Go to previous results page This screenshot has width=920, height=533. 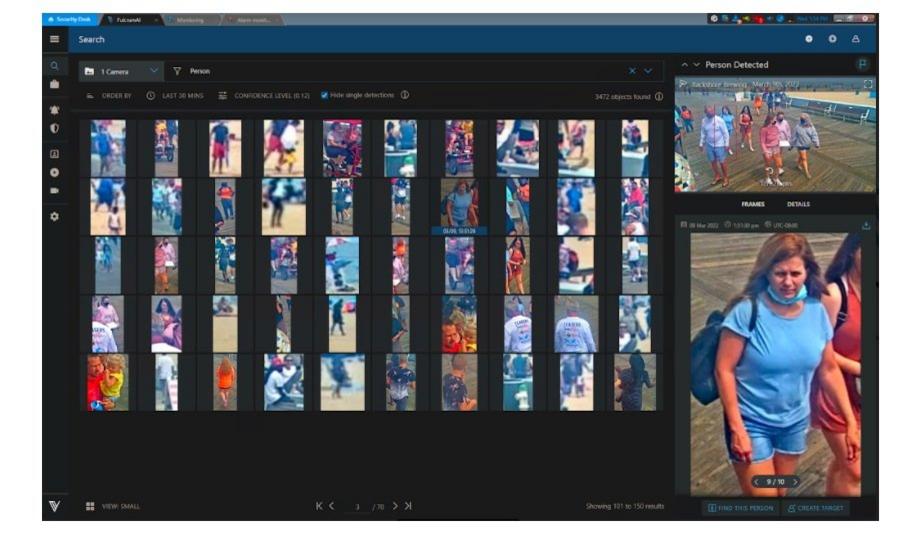tap(332, 506)
